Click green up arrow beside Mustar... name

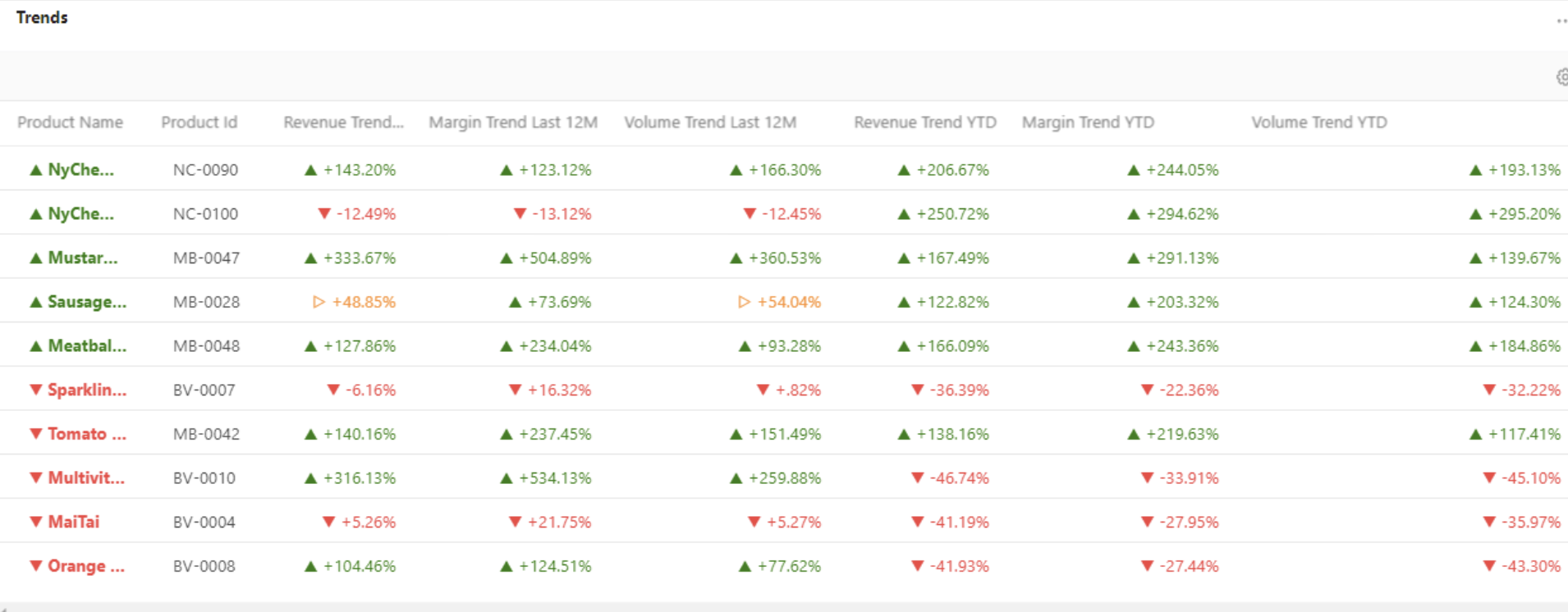click(x=35, y=258)
